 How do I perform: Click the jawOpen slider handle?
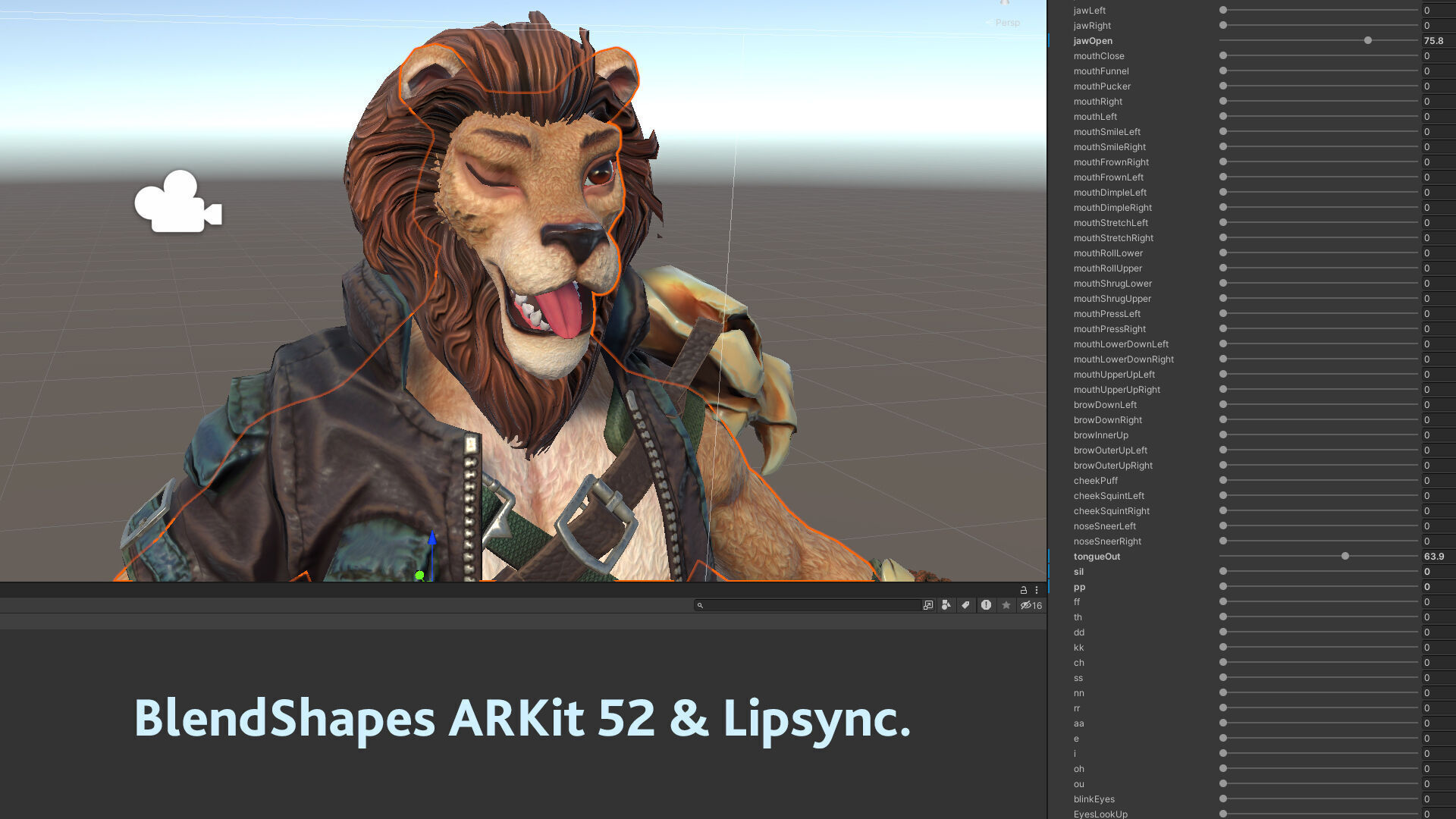click(1368, 40)
